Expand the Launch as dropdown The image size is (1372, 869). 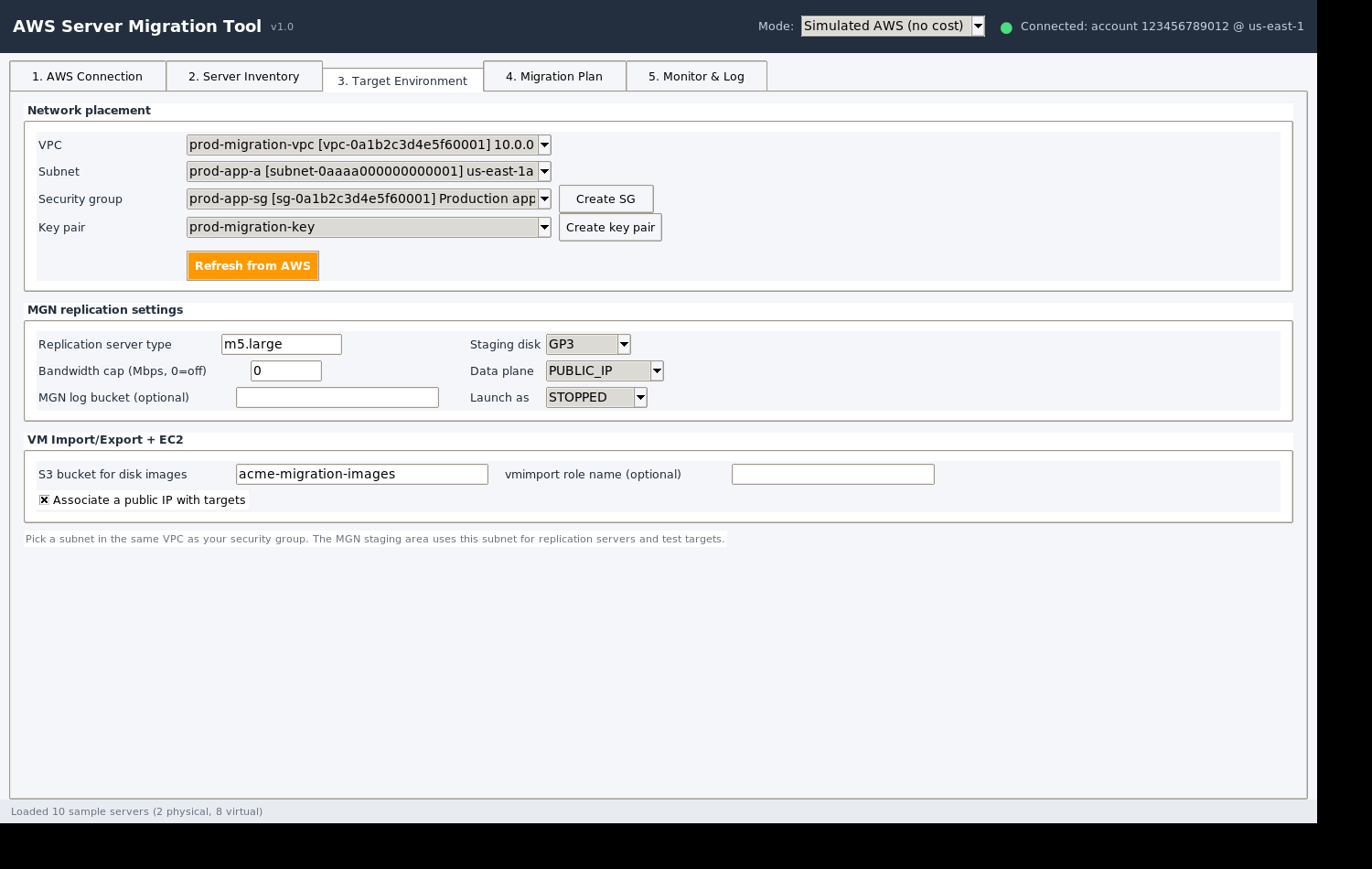pyautogui.click(x=596, y=397)
